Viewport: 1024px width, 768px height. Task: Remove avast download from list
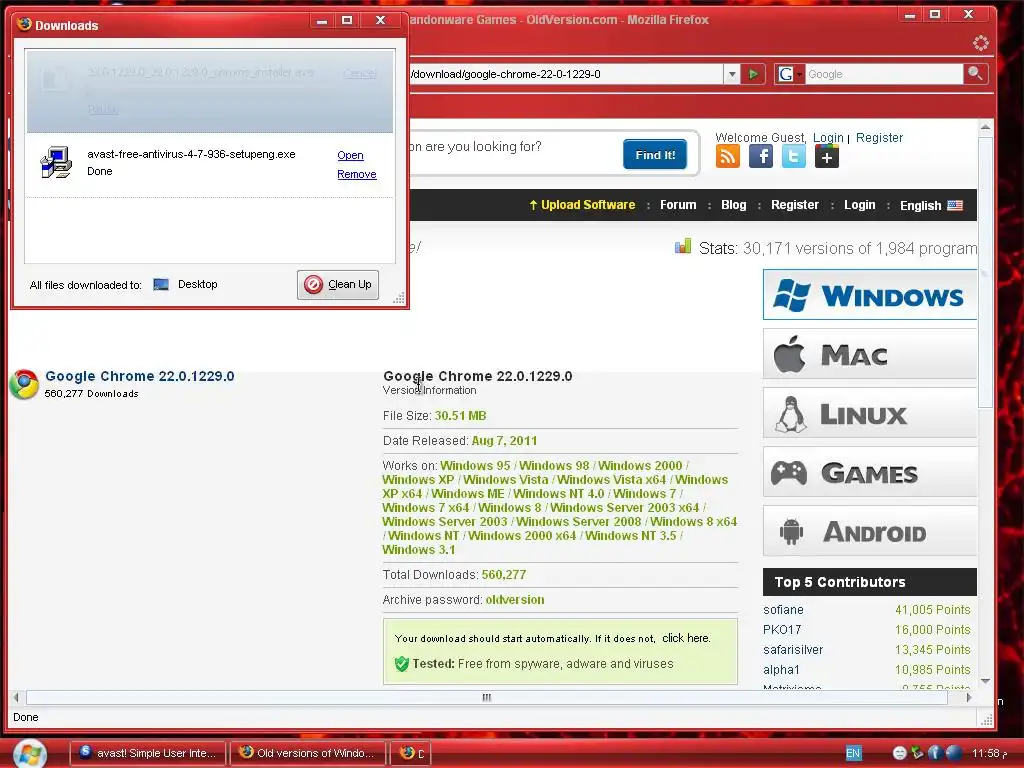pos(357,174)
